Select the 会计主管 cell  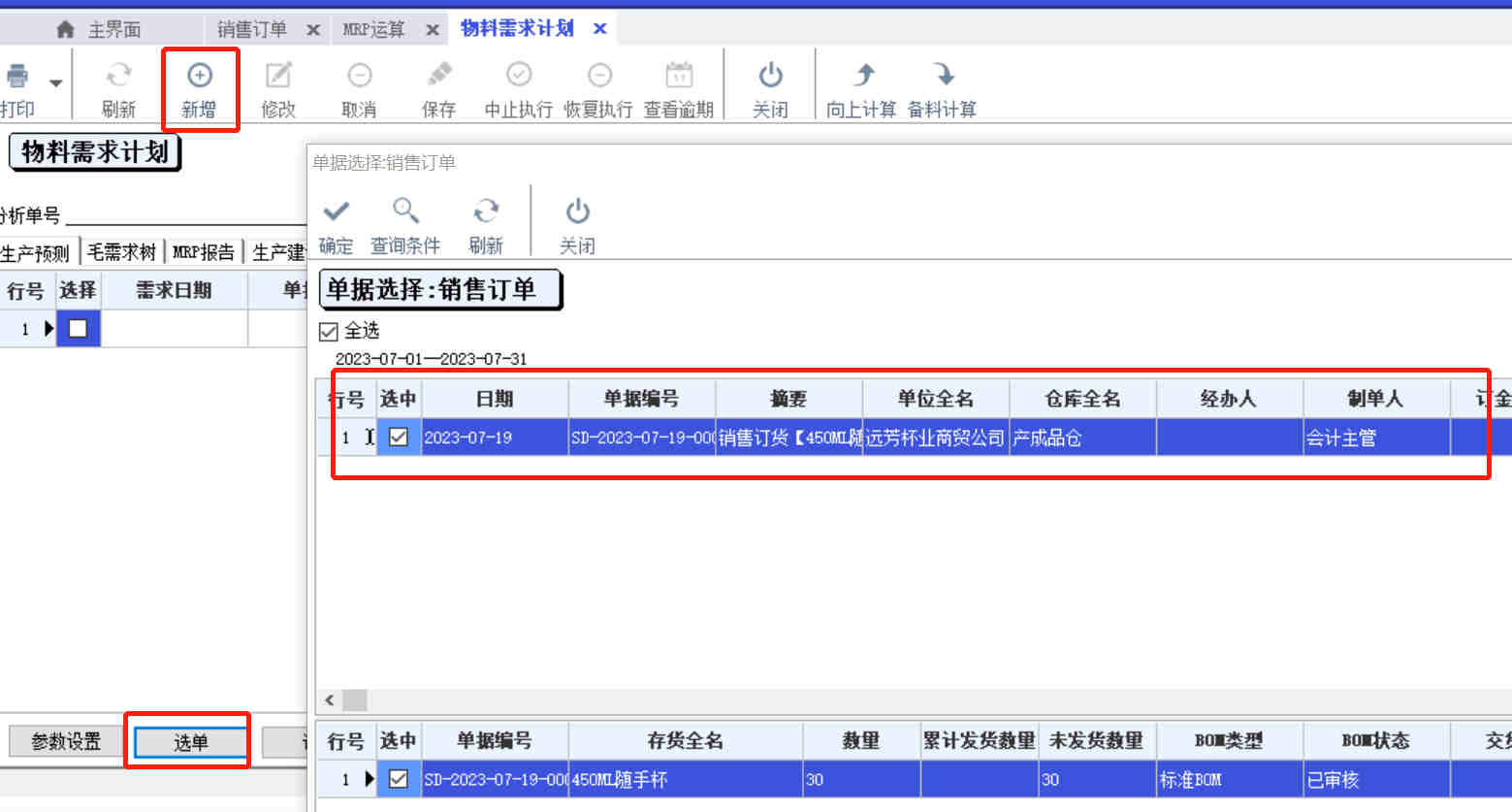click(1375, 438)
